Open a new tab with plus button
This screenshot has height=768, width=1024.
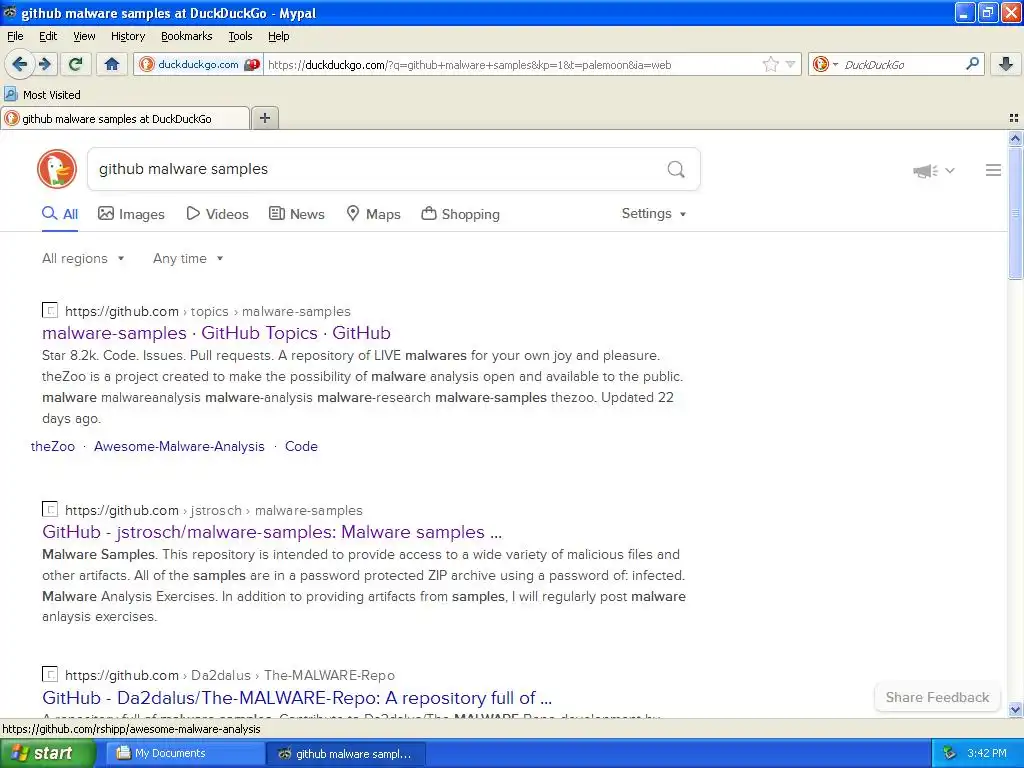click(264, 118)
